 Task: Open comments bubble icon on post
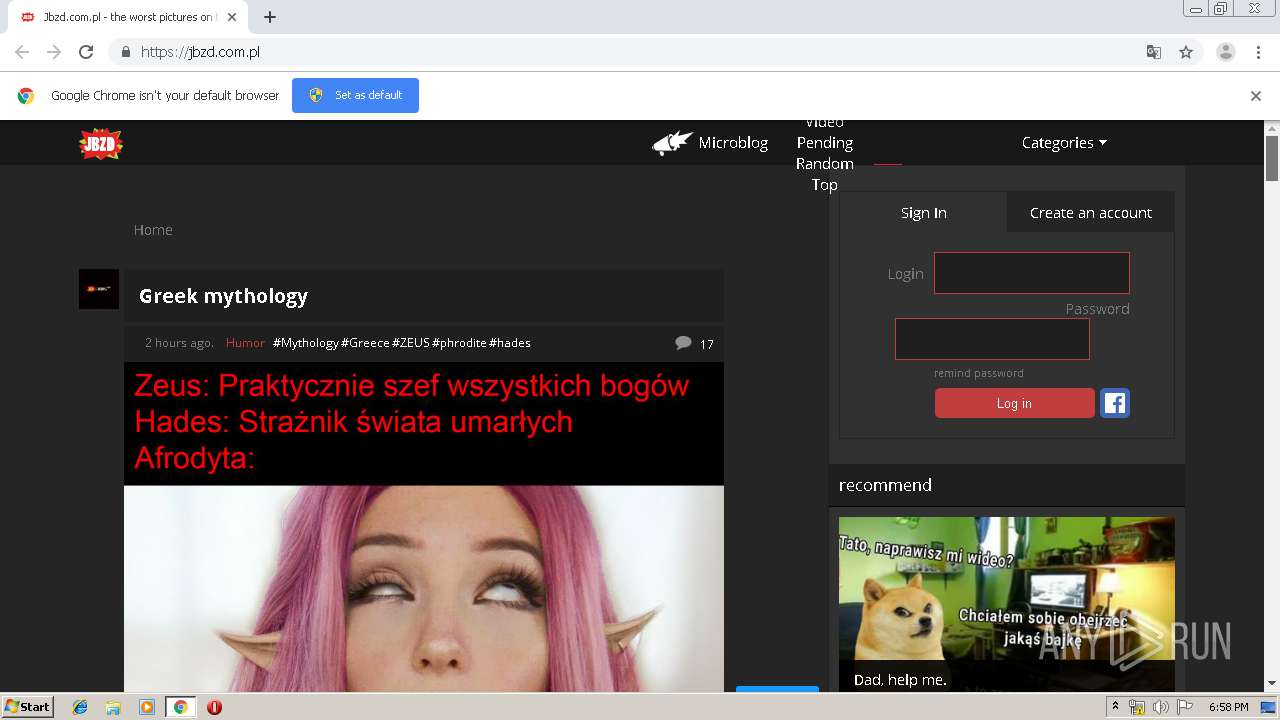(x=683, y=342)
